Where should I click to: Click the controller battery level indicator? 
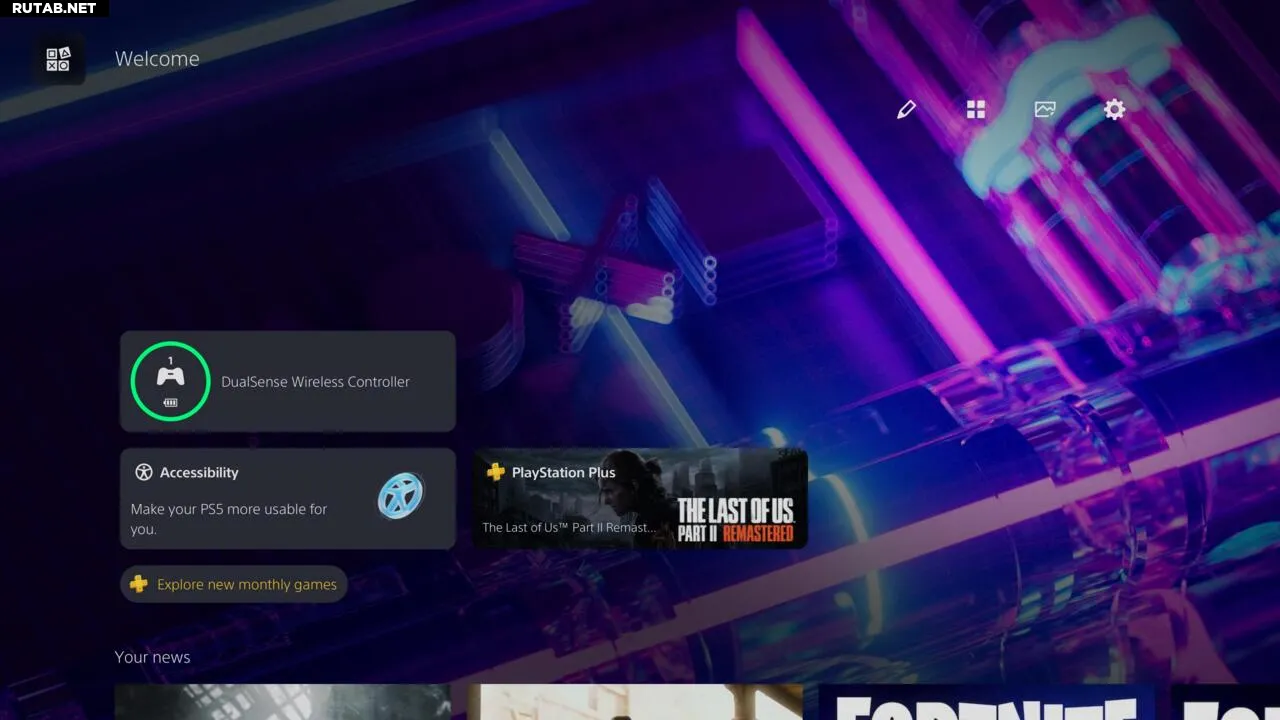170,403
